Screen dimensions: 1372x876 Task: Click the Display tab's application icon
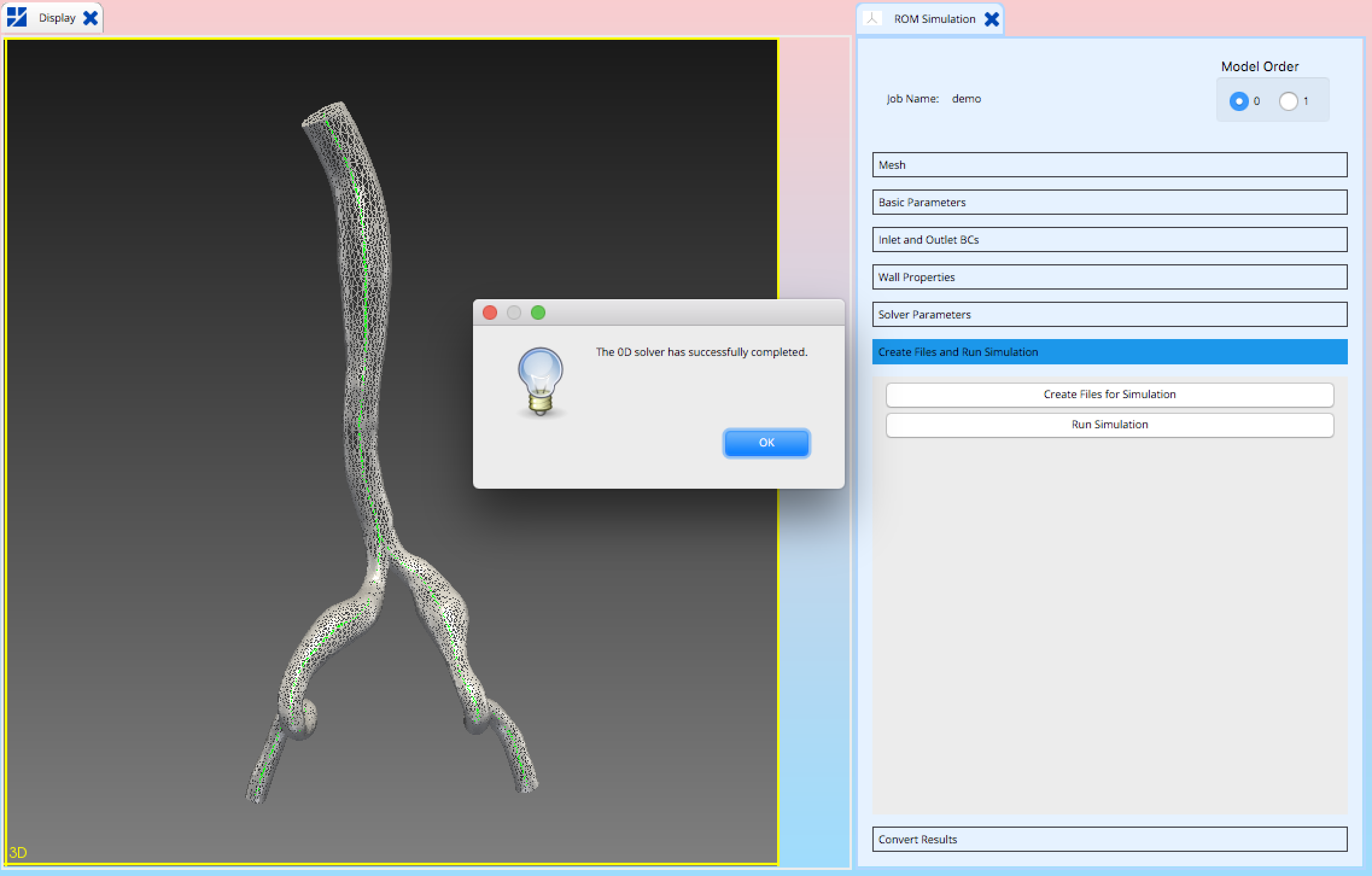tap(16, 17)
